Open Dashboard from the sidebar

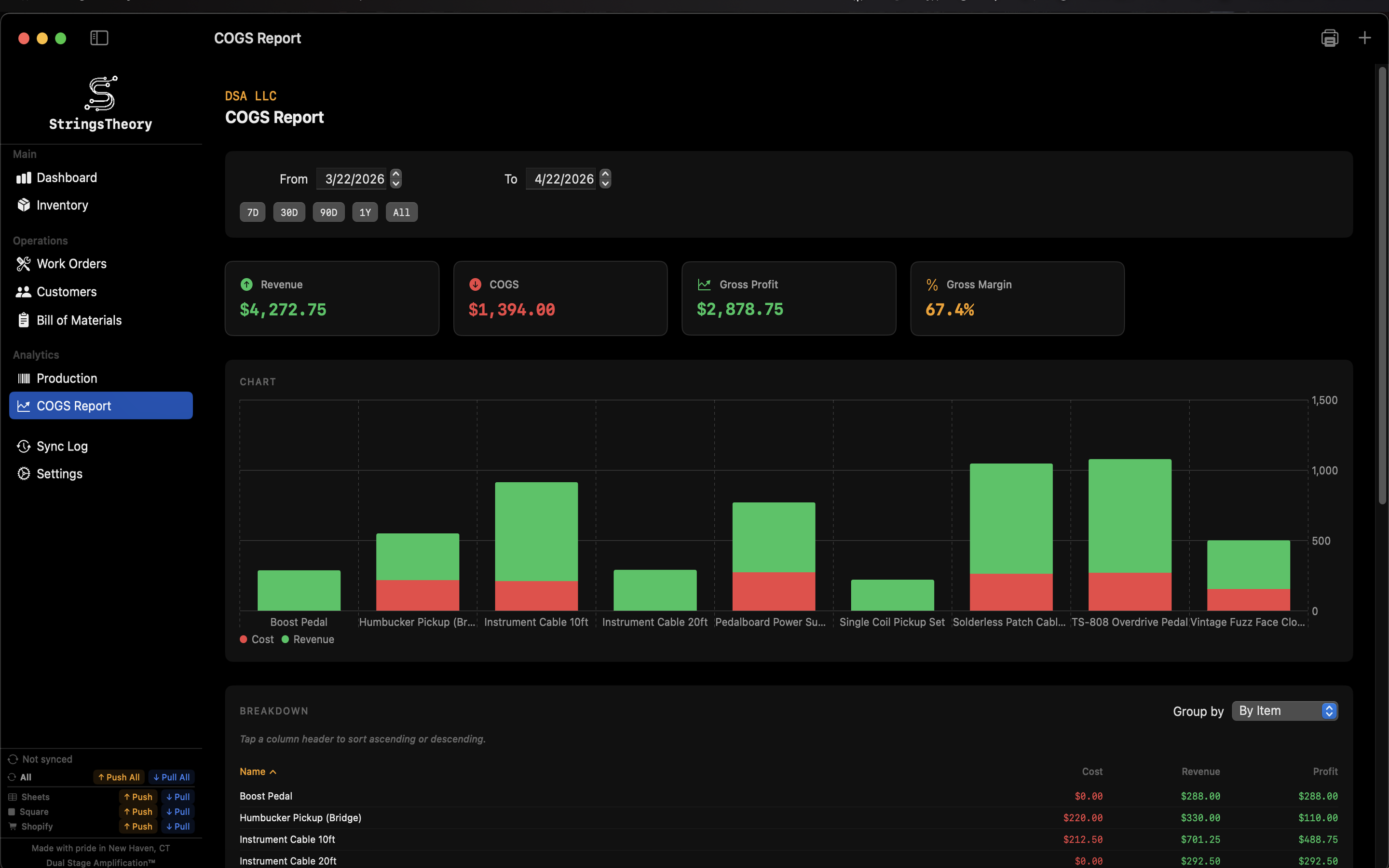66,178
